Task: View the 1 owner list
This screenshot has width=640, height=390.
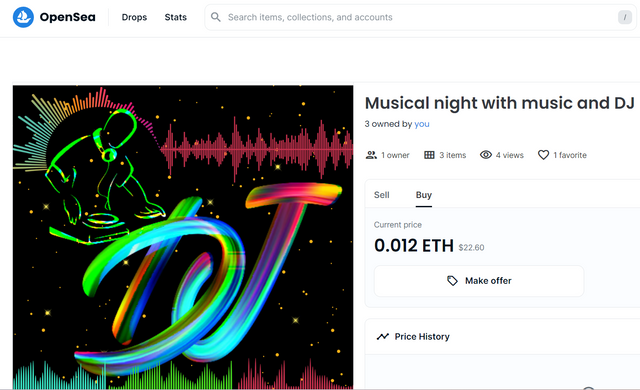Action: (395, 155)
